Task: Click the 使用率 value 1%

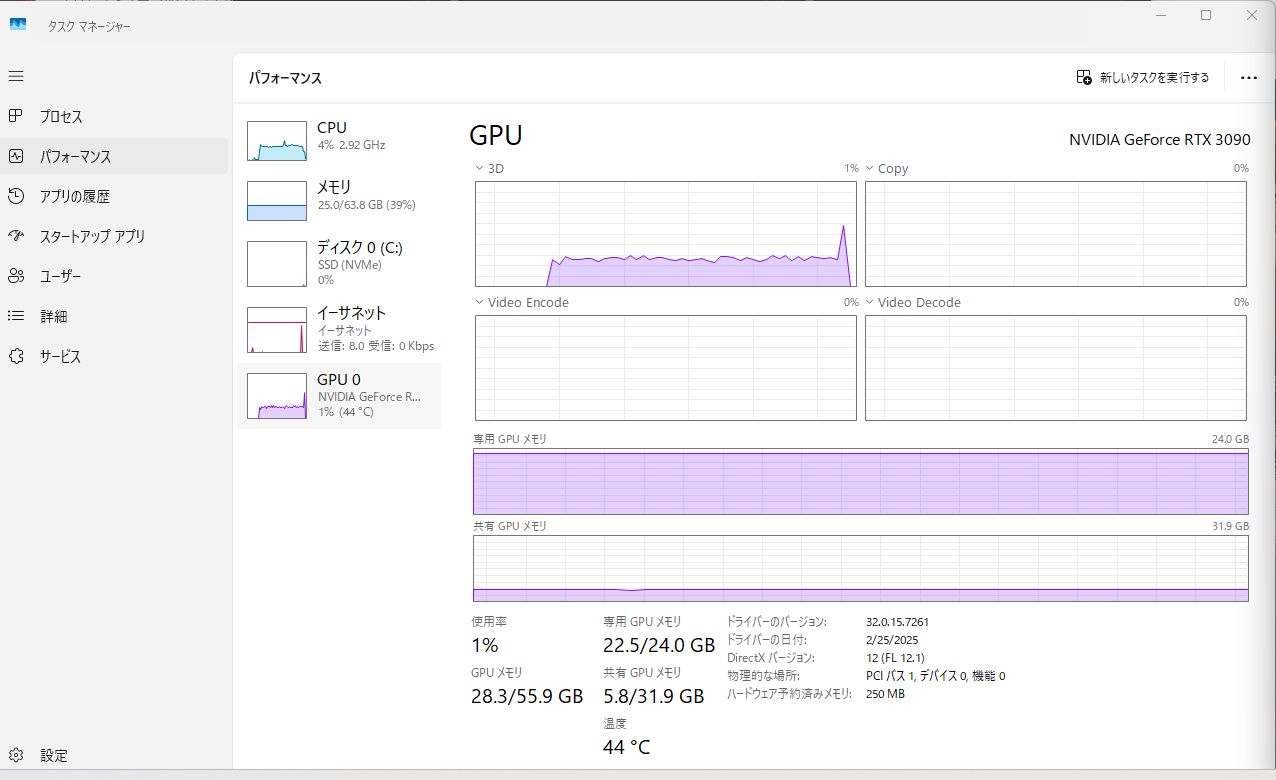Action: [x=485, y=645]
